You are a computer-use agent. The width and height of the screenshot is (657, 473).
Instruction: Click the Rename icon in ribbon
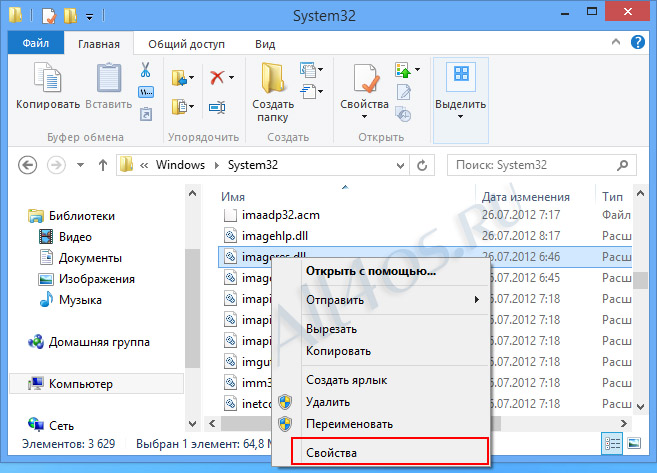pyautogui.click(x=217, y=107)
